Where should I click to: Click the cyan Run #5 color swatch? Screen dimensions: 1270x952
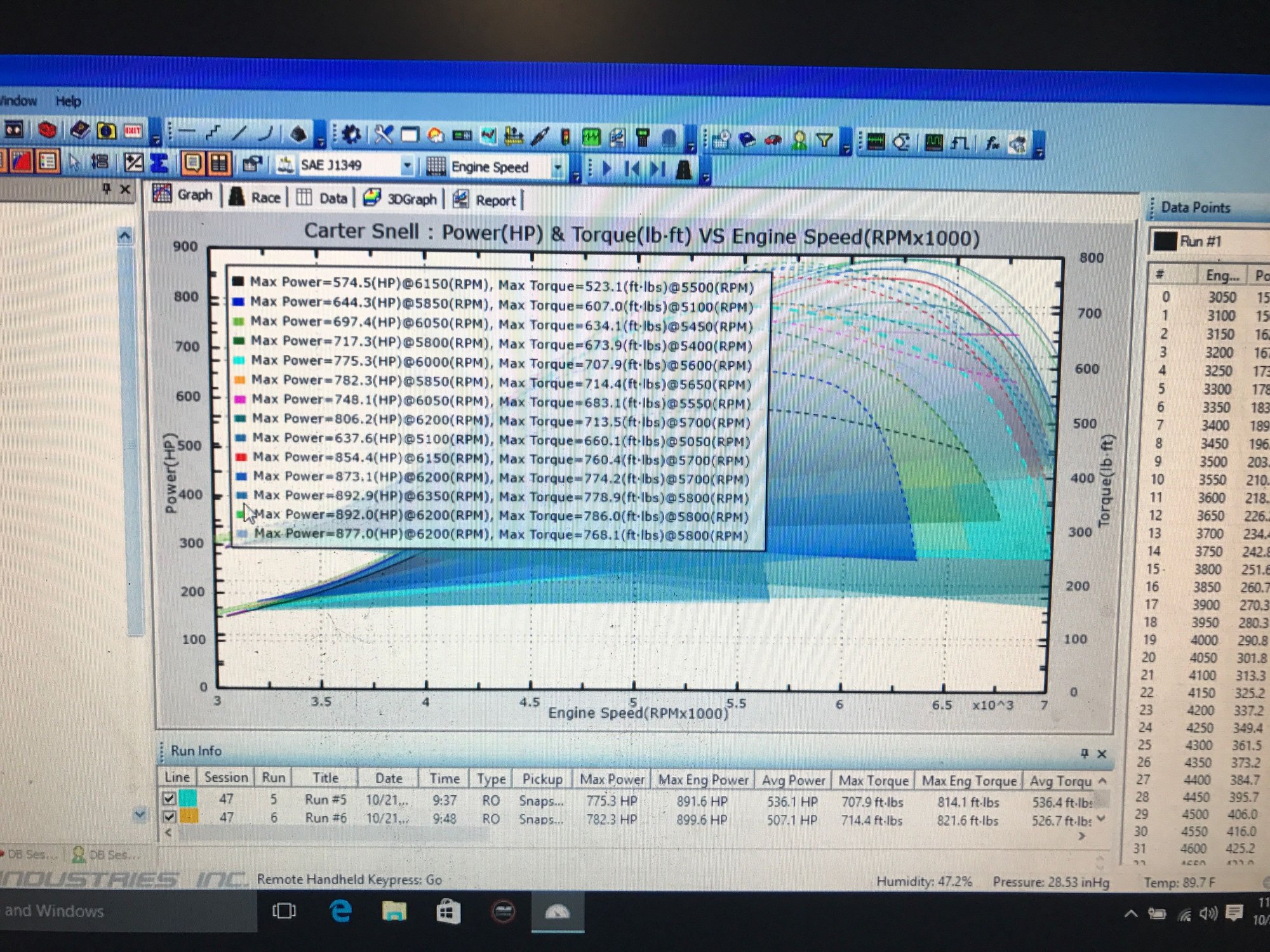(188, 798)
